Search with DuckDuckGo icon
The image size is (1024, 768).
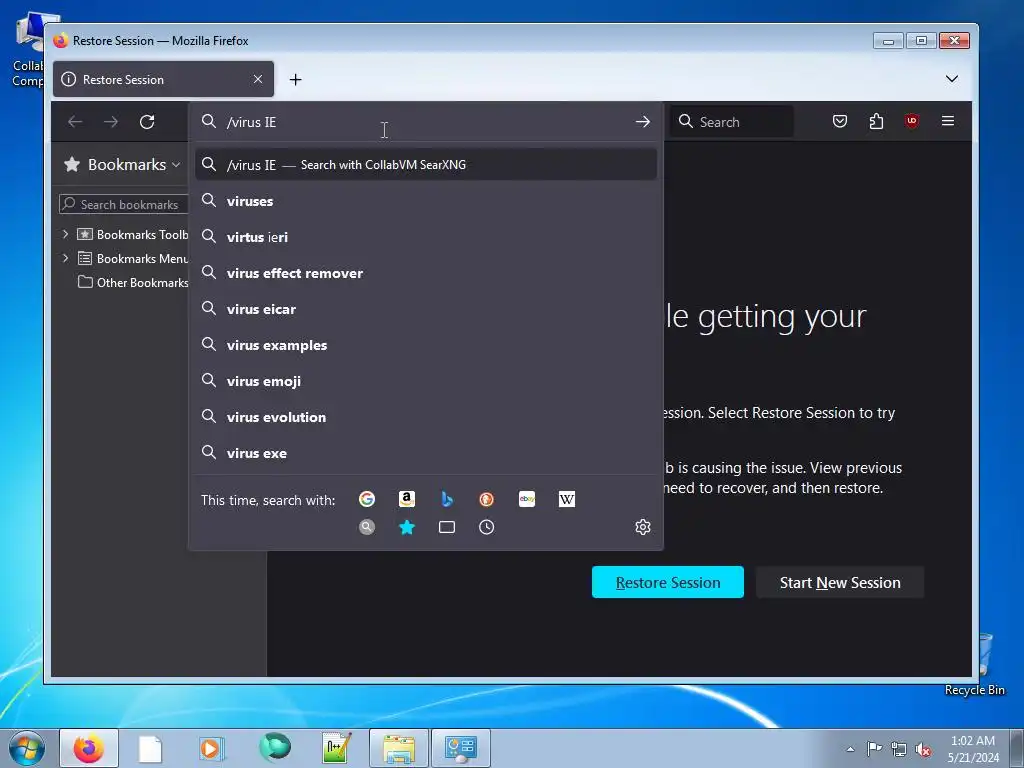(487, 500)
